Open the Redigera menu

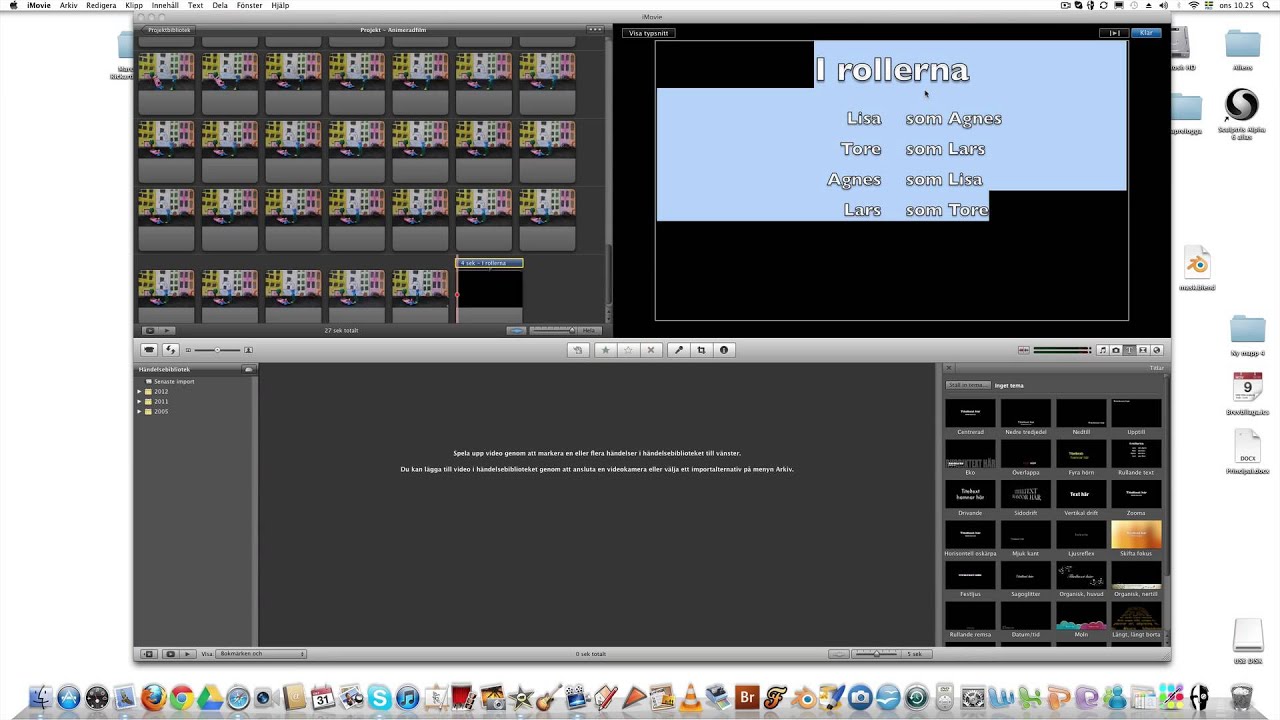point(101,5)
